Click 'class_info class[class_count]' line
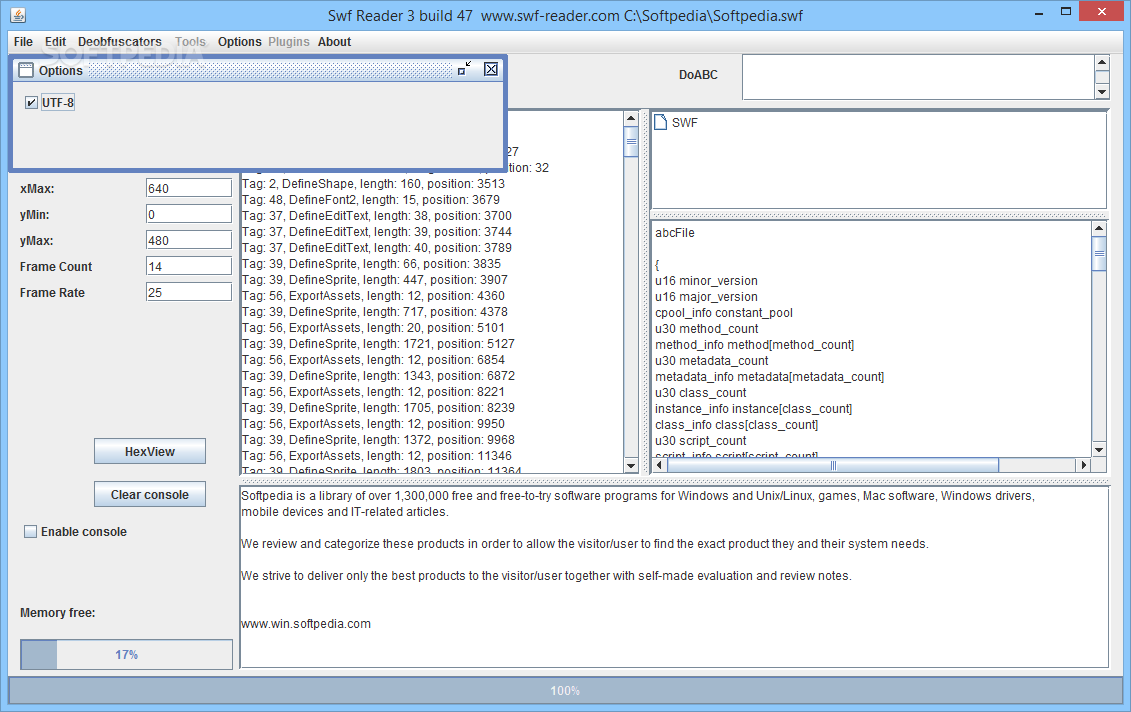 coord(736,425)
